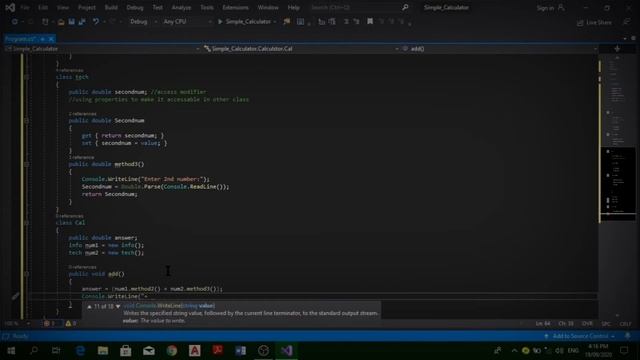The image size is (640, 360).
Task: Click the Ln 84 status indicator
Action: (x=543, y=324)
